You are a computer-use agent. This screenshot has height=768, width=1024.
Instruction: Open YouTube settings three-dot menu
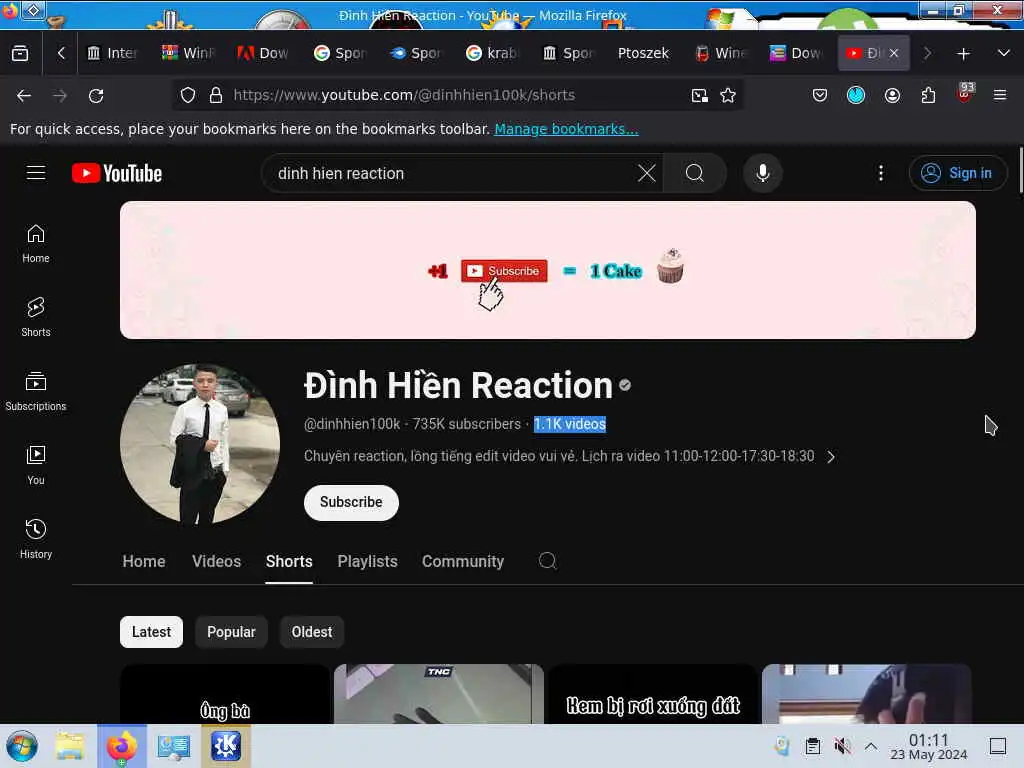[x=881, y=173]
